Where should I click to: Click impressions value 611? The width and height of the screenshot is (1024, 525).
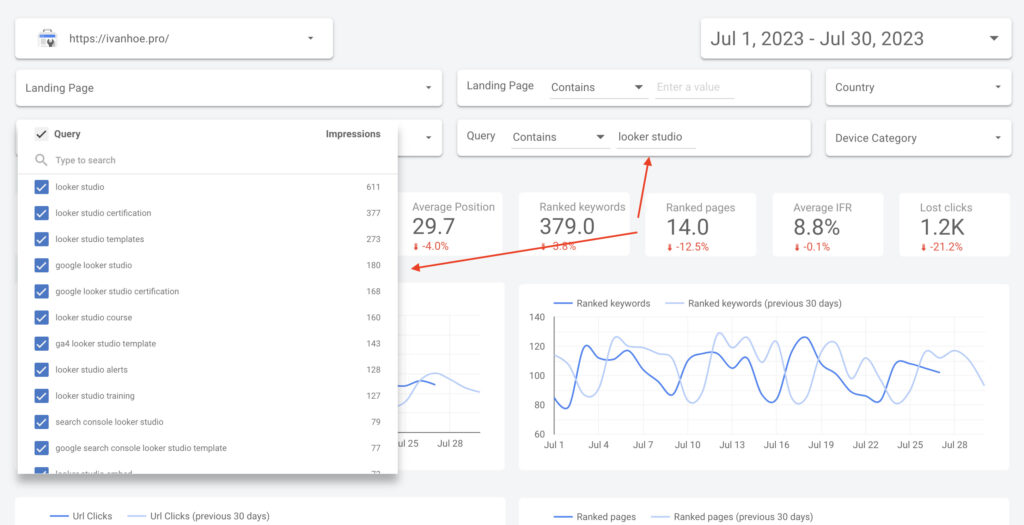373,187
